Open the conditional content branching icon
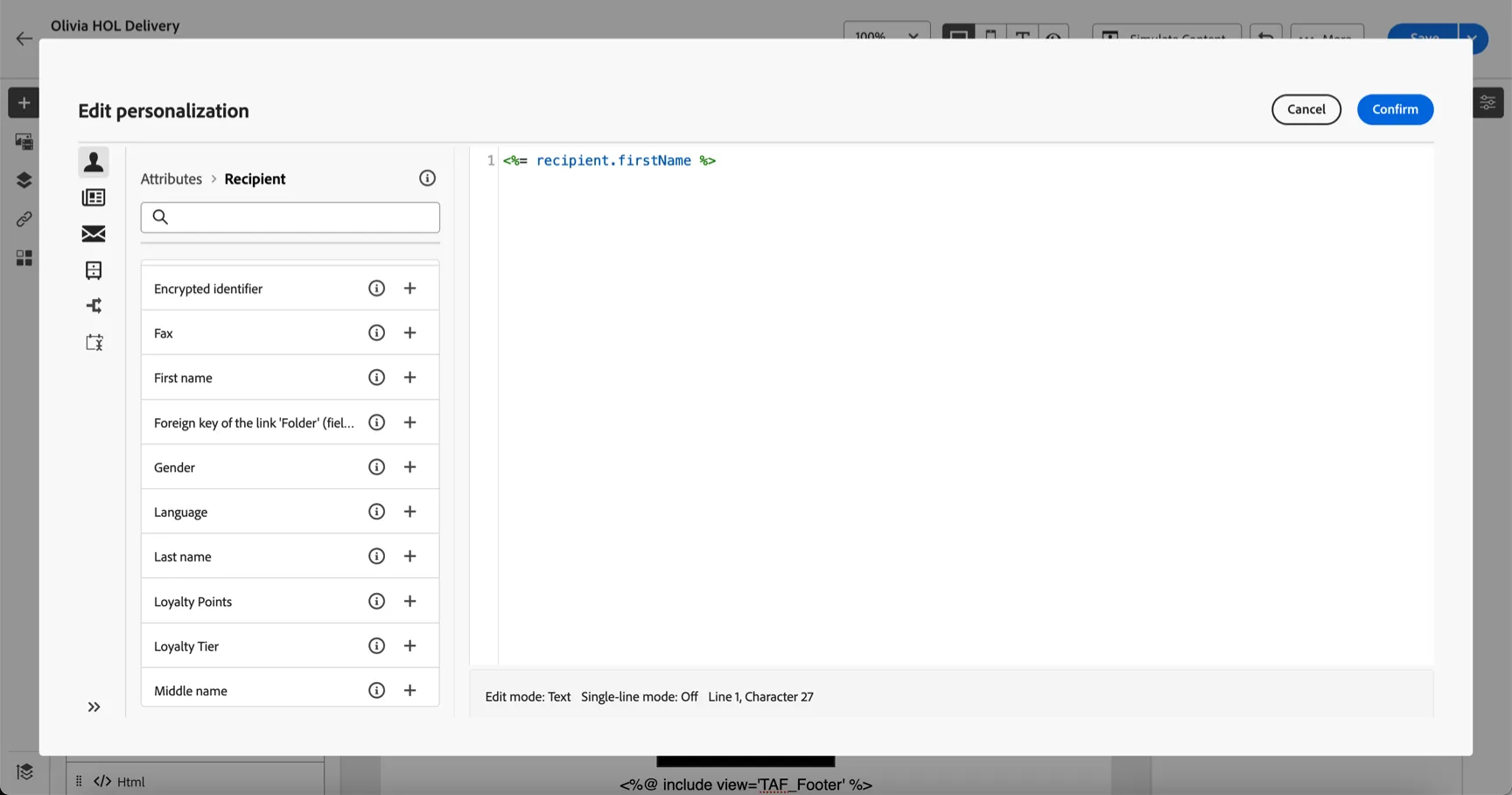1512x795 pixels. pos(94,306)
